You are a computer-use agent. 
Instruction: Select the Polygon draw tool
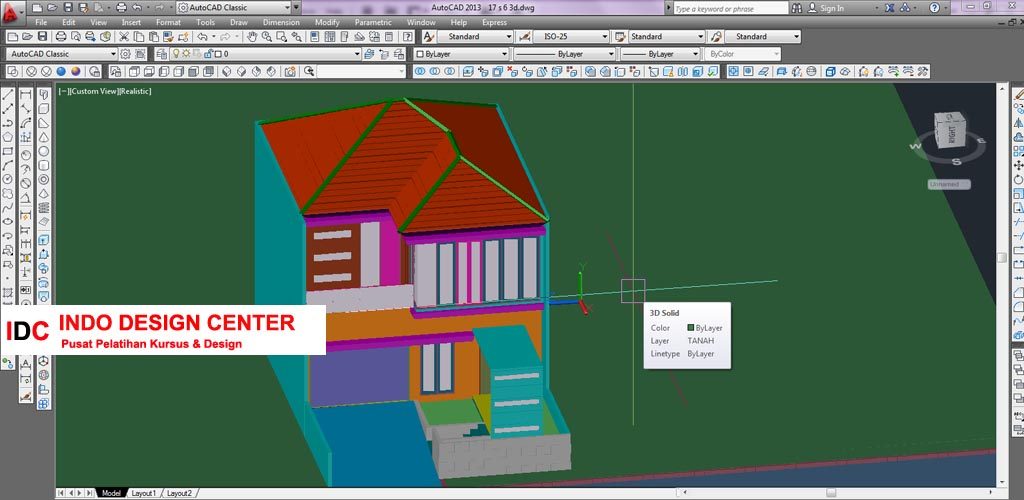(8, 137)
